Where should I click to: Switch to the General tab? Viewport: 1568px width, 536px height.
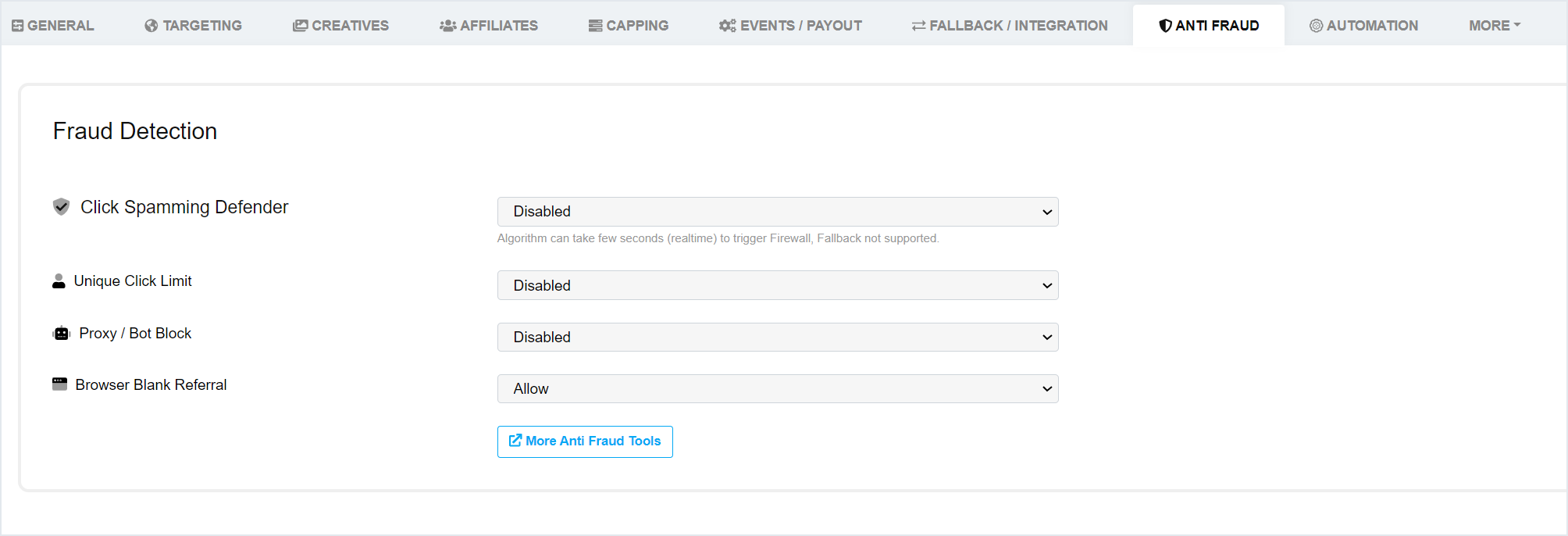point(53,26)
